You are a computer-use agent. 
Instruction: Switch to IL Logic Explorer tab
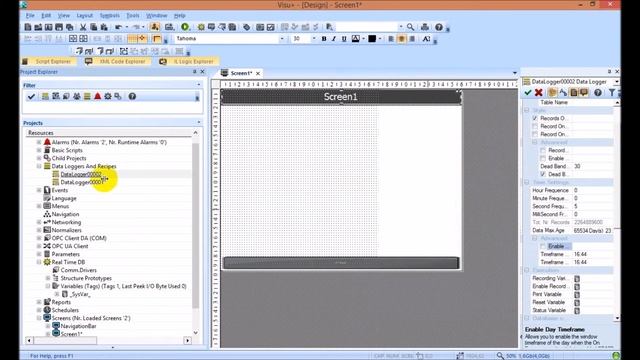tap(189, 61)
